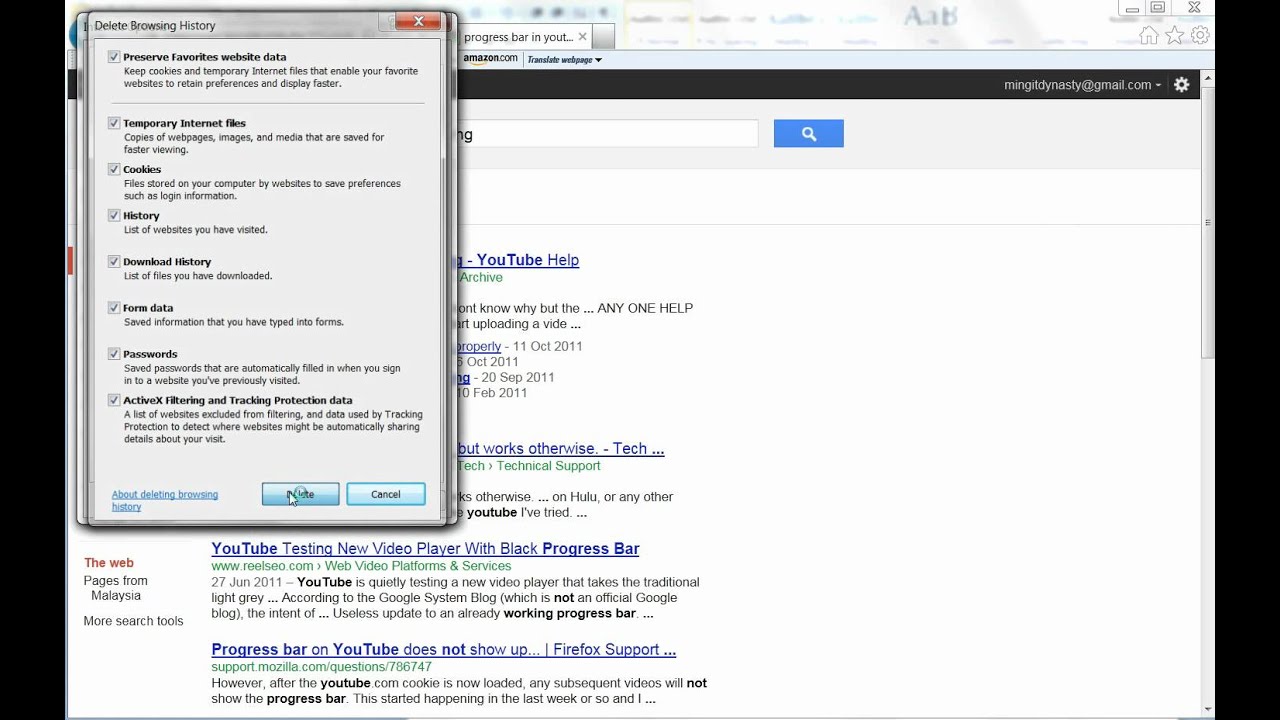The width and height of the screenshot is (1280, 720).
Task: Go to the browser Home page icon
Action: [1149, 36]
